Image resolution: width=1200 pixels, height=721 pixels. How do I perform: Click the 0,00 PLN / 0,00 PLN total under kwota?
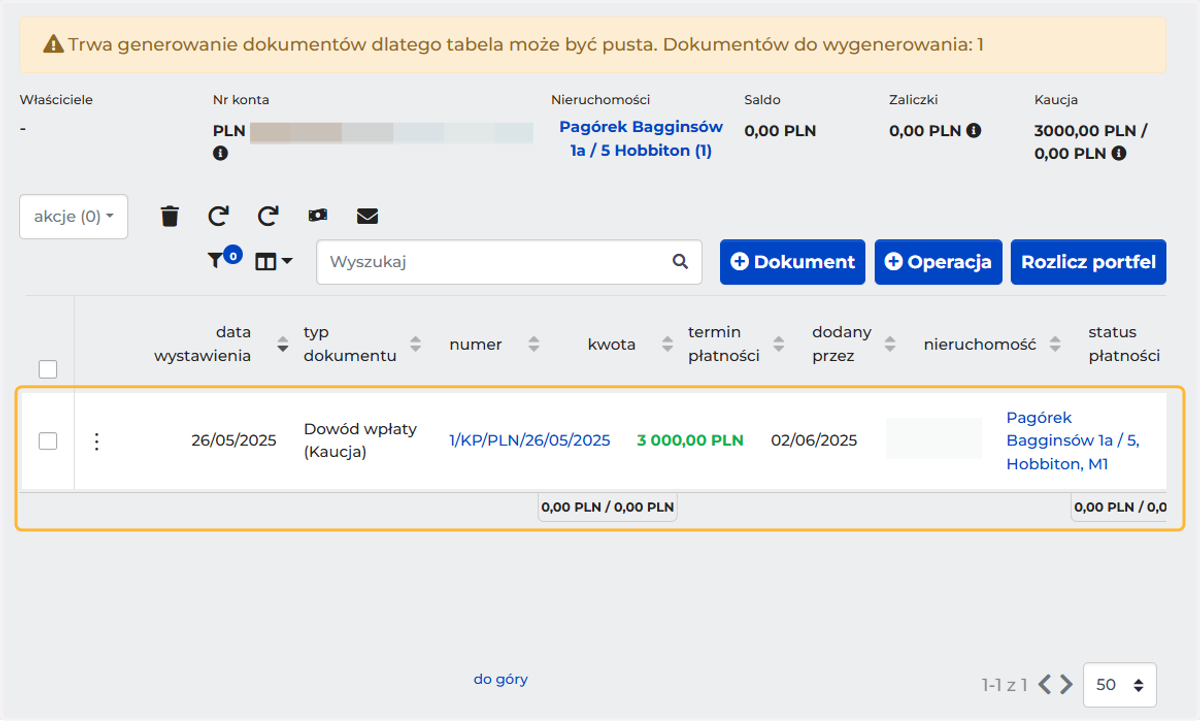(608, 507)
